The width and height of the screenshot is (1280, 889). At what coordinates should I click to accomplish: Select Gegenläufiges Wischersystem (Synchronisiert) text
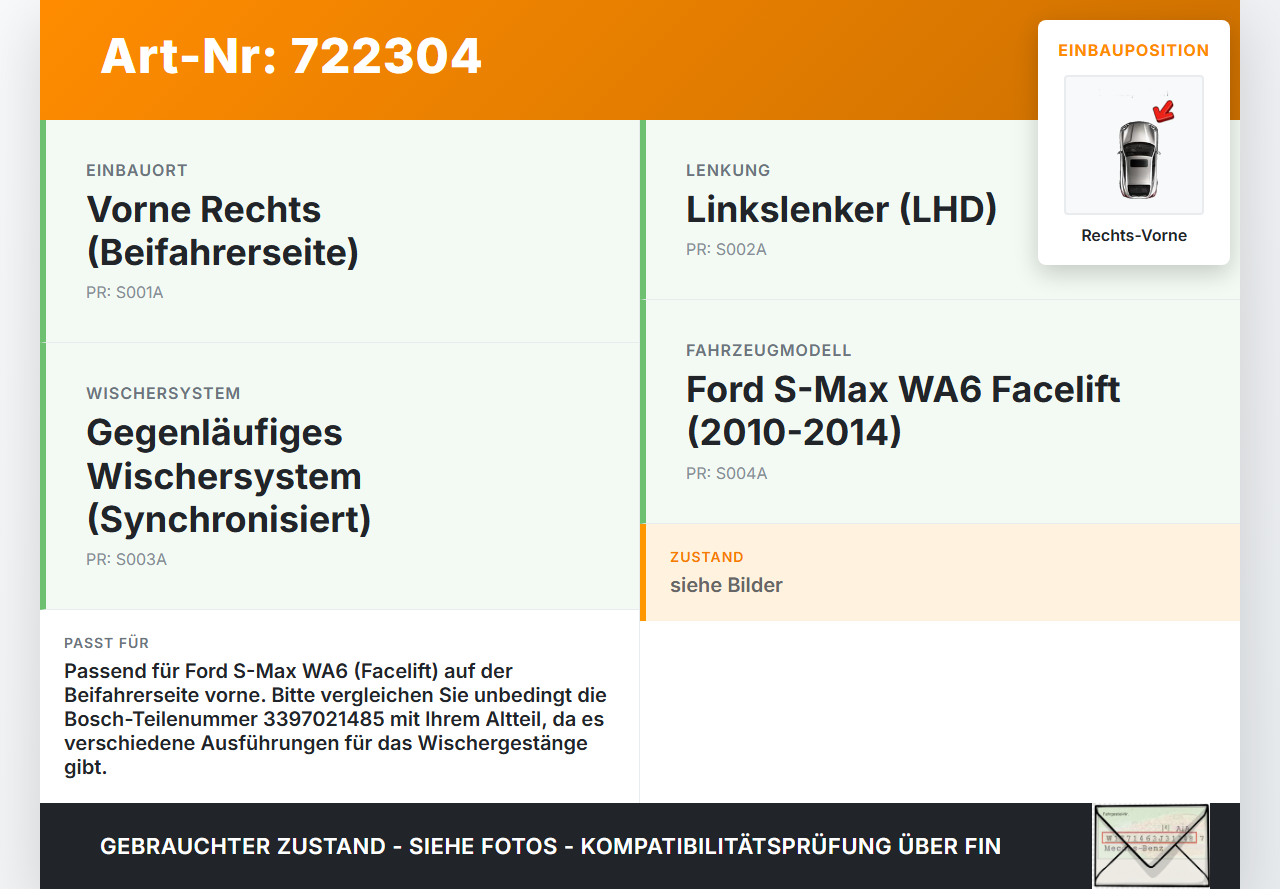click(x=229, y=476)
